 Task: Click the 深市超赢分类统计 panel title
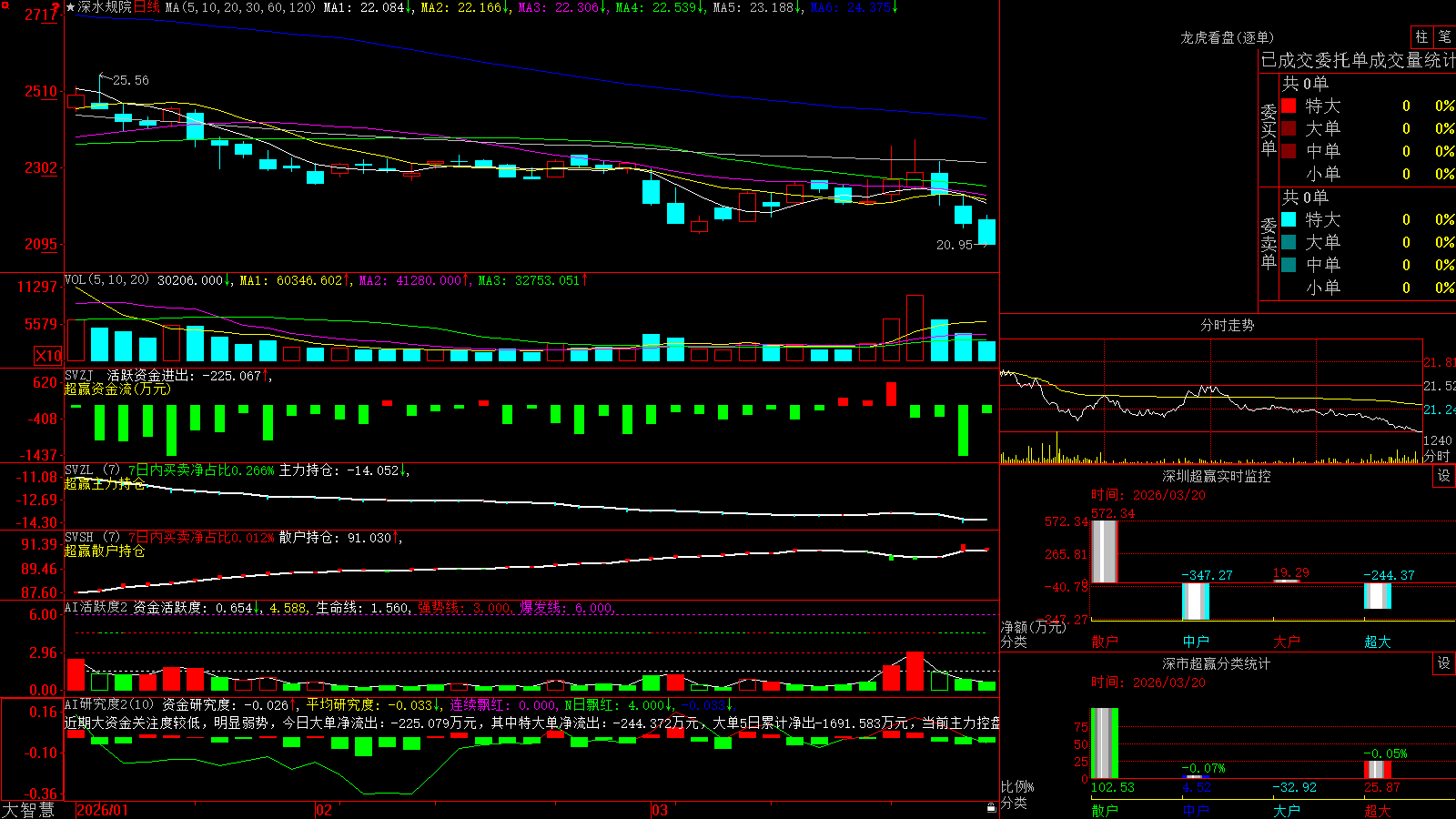point(1216,663)
